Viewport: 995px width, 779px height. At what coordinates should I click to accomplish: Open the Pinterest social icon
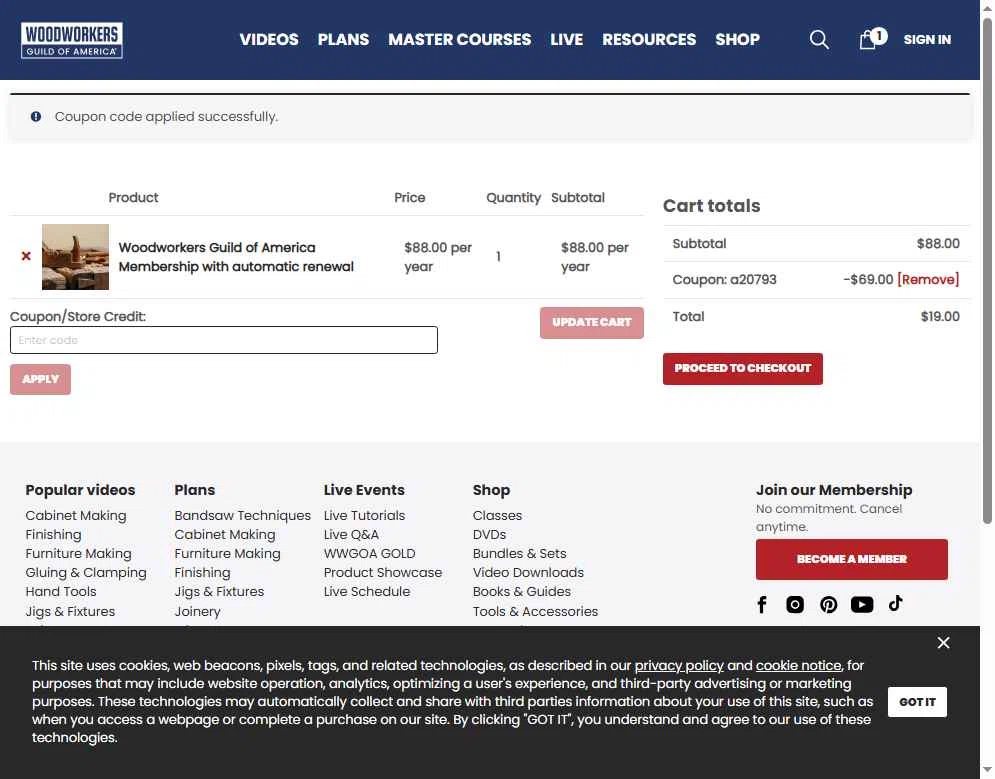828,605
